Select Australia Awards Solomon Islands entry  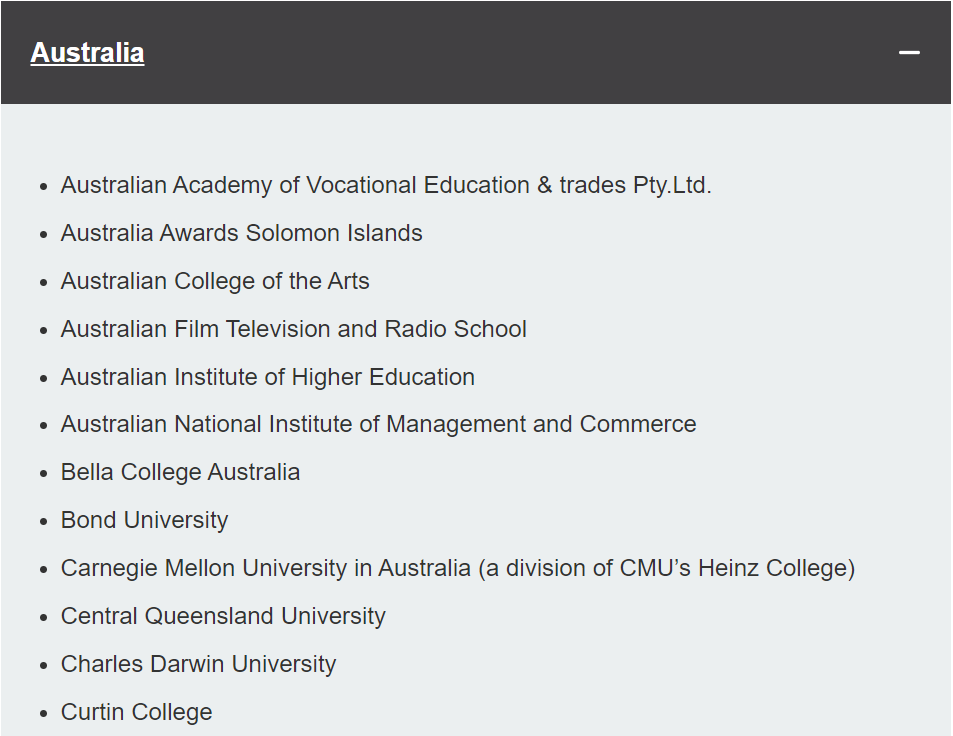pyautogui.click(x=241, y=233)
